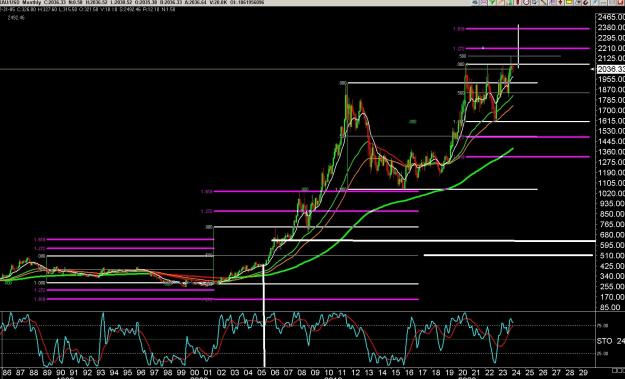This screenshot has width=625, height=379.
Task: Click year 11 on time axis
Action: point(342,373)
